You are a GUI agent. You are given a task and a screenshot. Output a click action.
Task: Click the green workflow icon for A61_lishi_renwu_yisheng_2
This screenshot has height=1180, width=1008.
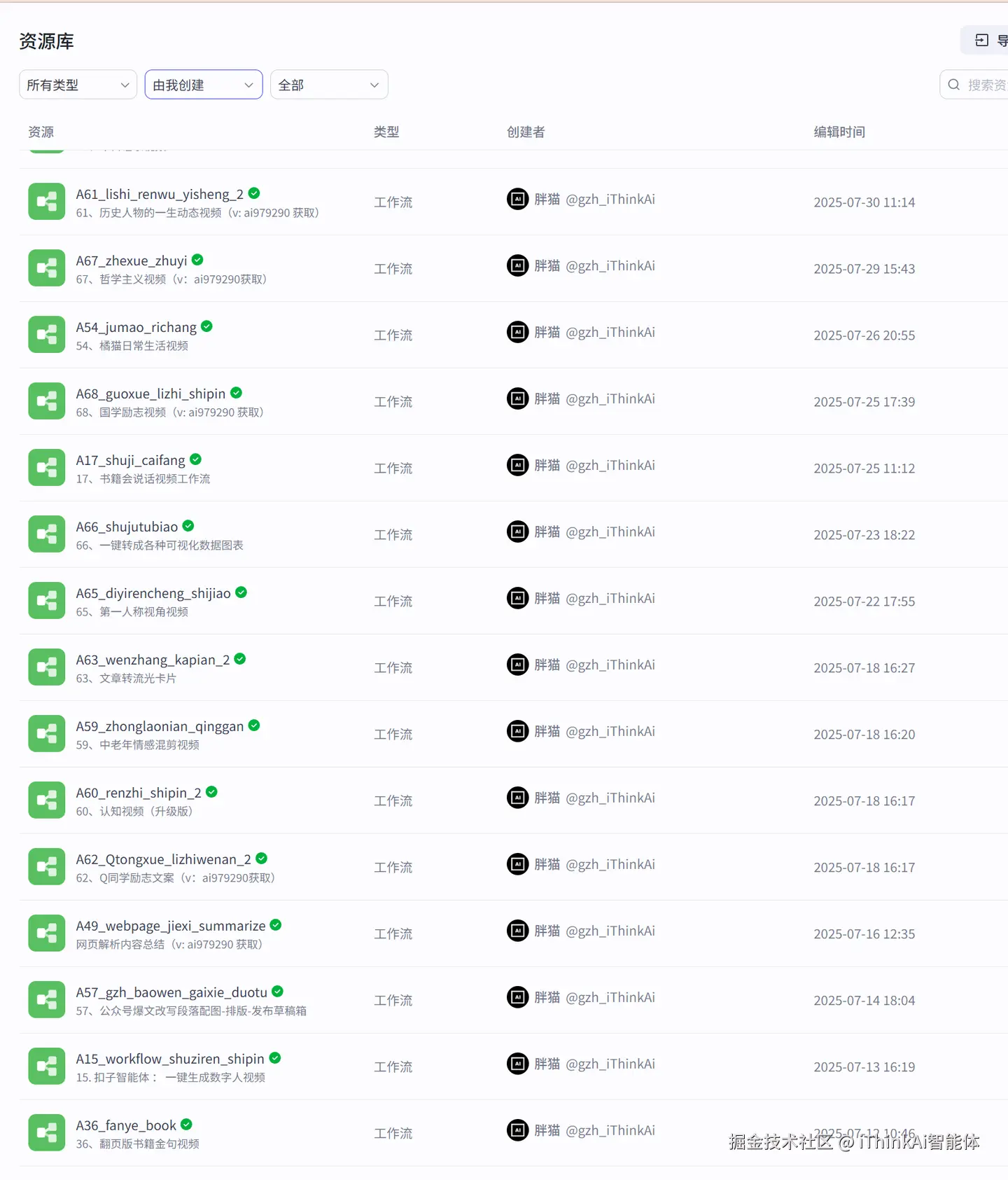pos(46,202)
